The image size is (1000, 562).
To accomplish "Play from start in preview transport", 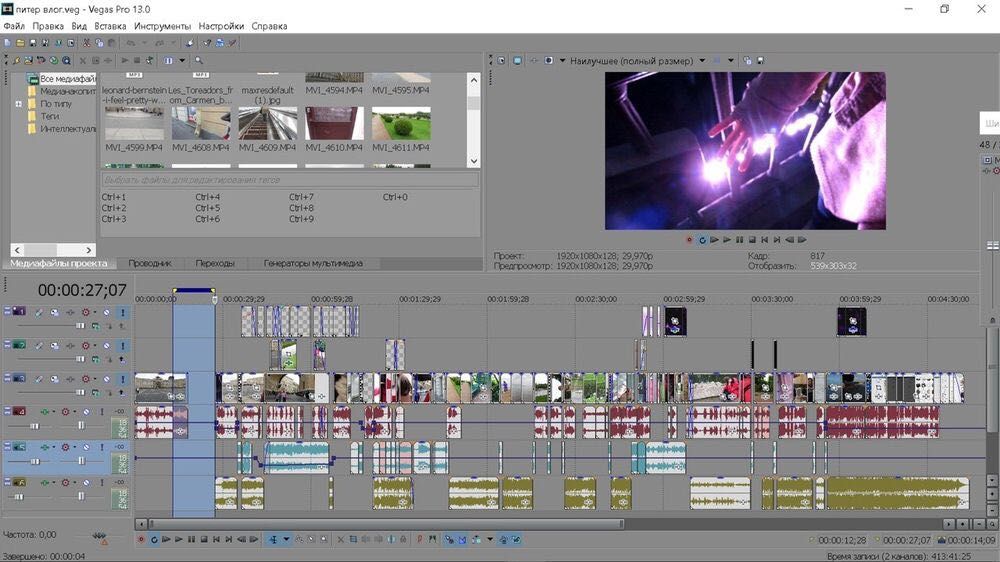I will point(714,240).
